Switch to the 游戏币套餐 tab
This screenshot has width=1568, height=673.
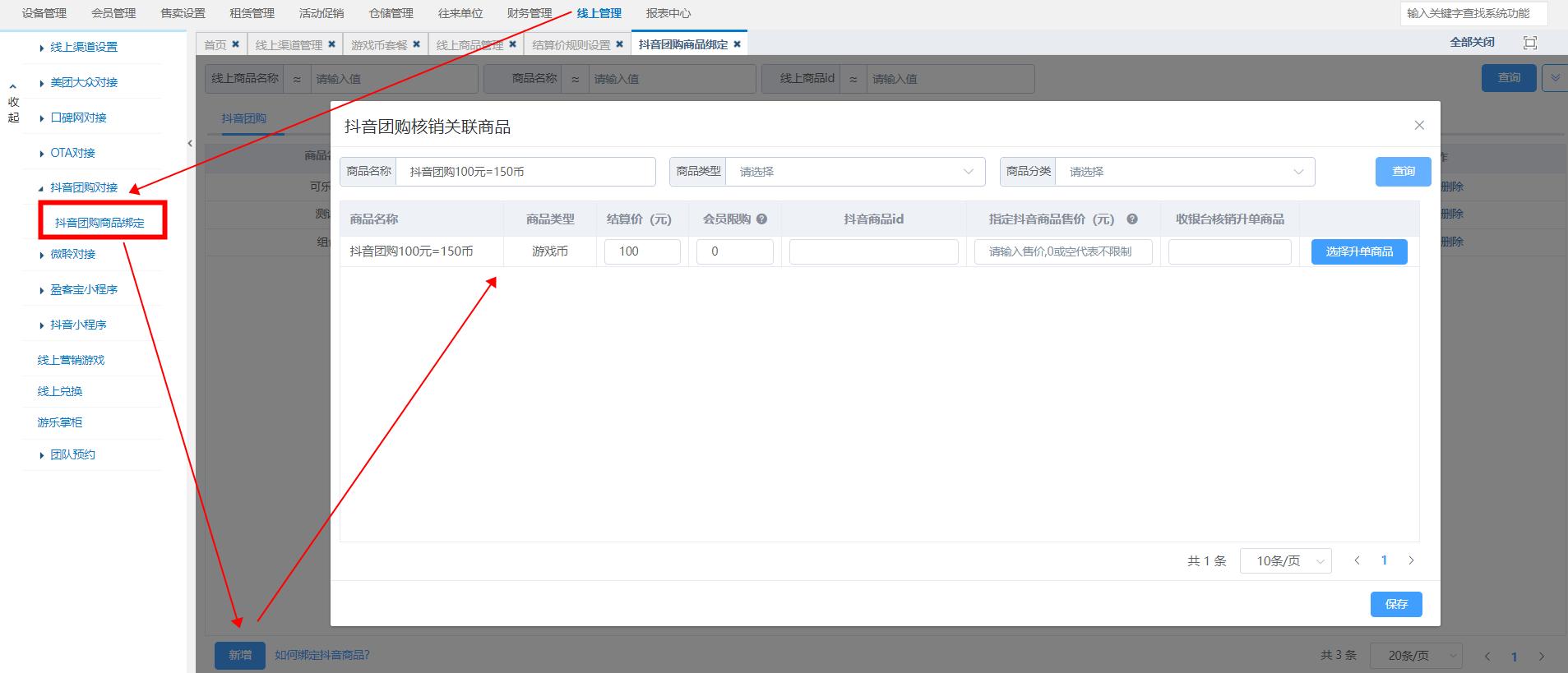point(379,44)
